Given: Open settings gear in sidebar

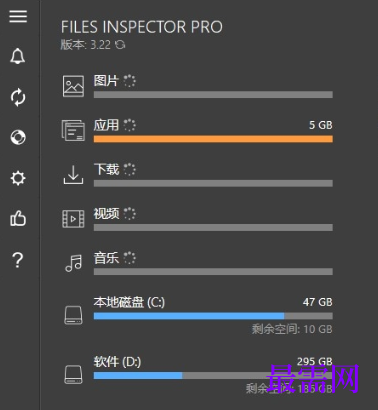Looking at the screenshot, I should pos(18,178).
